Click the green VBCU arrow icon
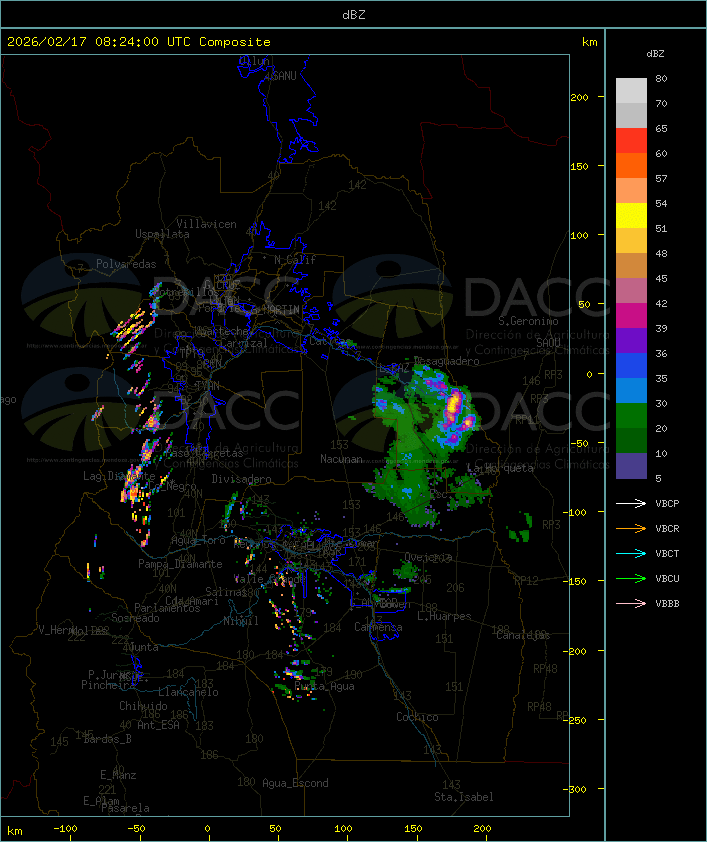 coord(631,578)
